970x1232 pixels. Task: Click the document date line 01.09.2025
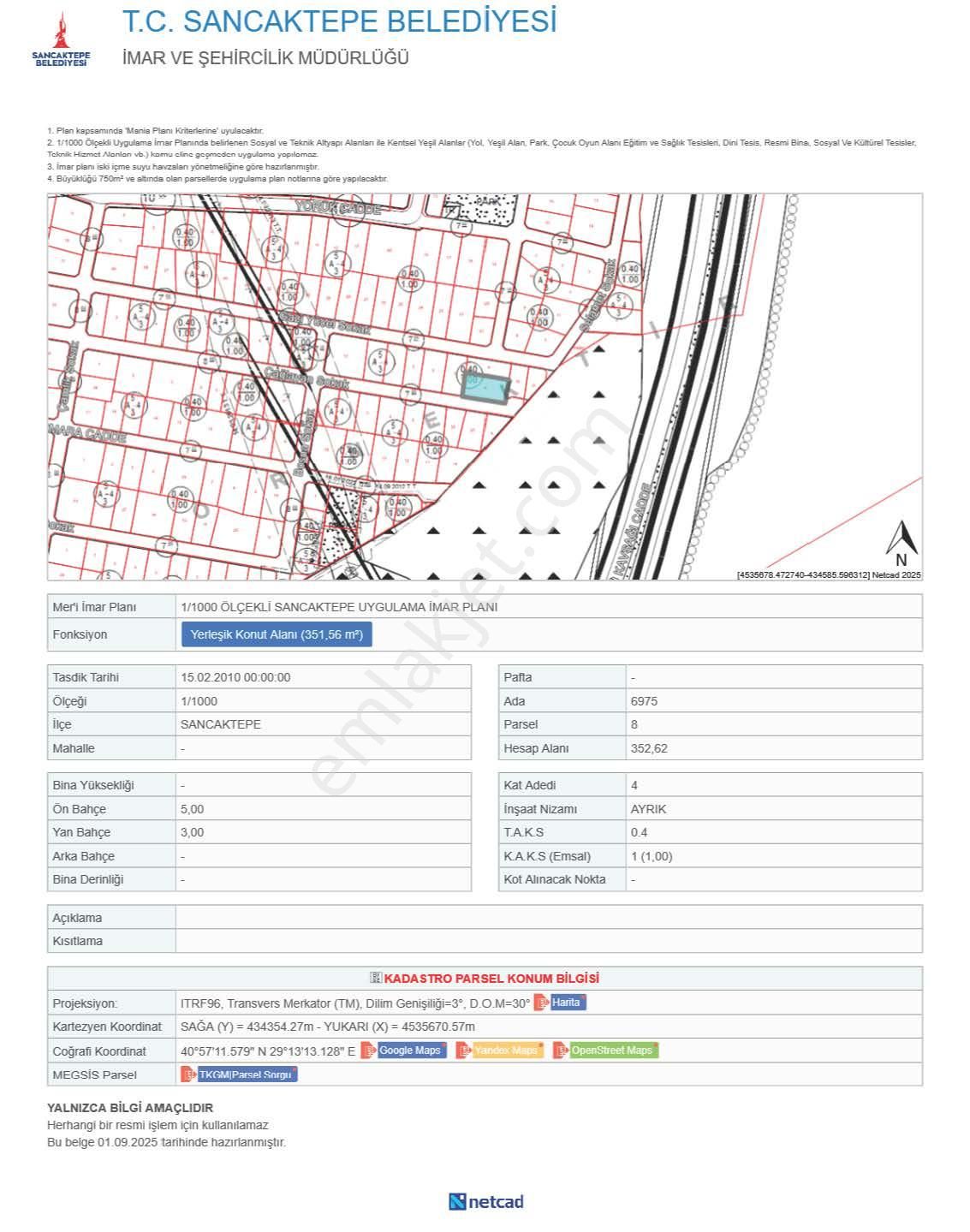[166, 1142]
